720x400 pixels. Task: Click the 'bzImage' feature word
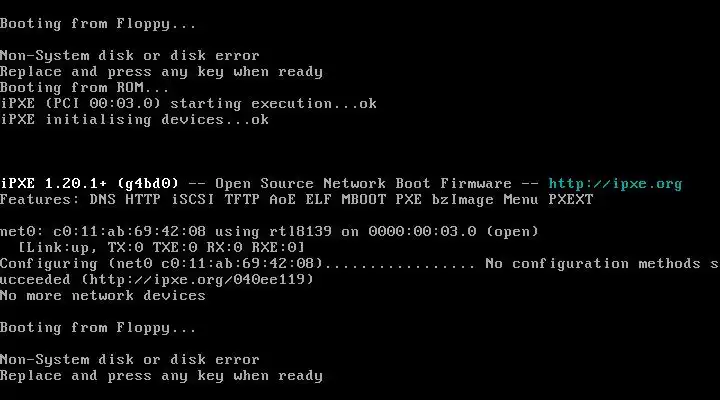(462, 200)
